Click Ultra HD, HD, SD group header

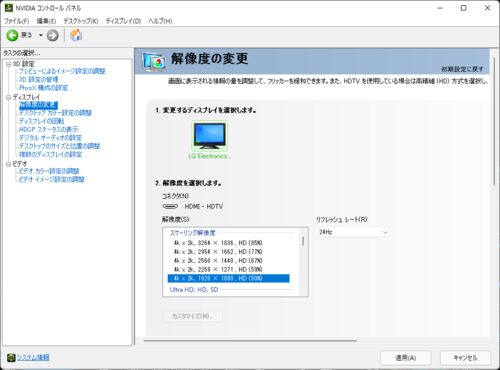click(194, 290)
